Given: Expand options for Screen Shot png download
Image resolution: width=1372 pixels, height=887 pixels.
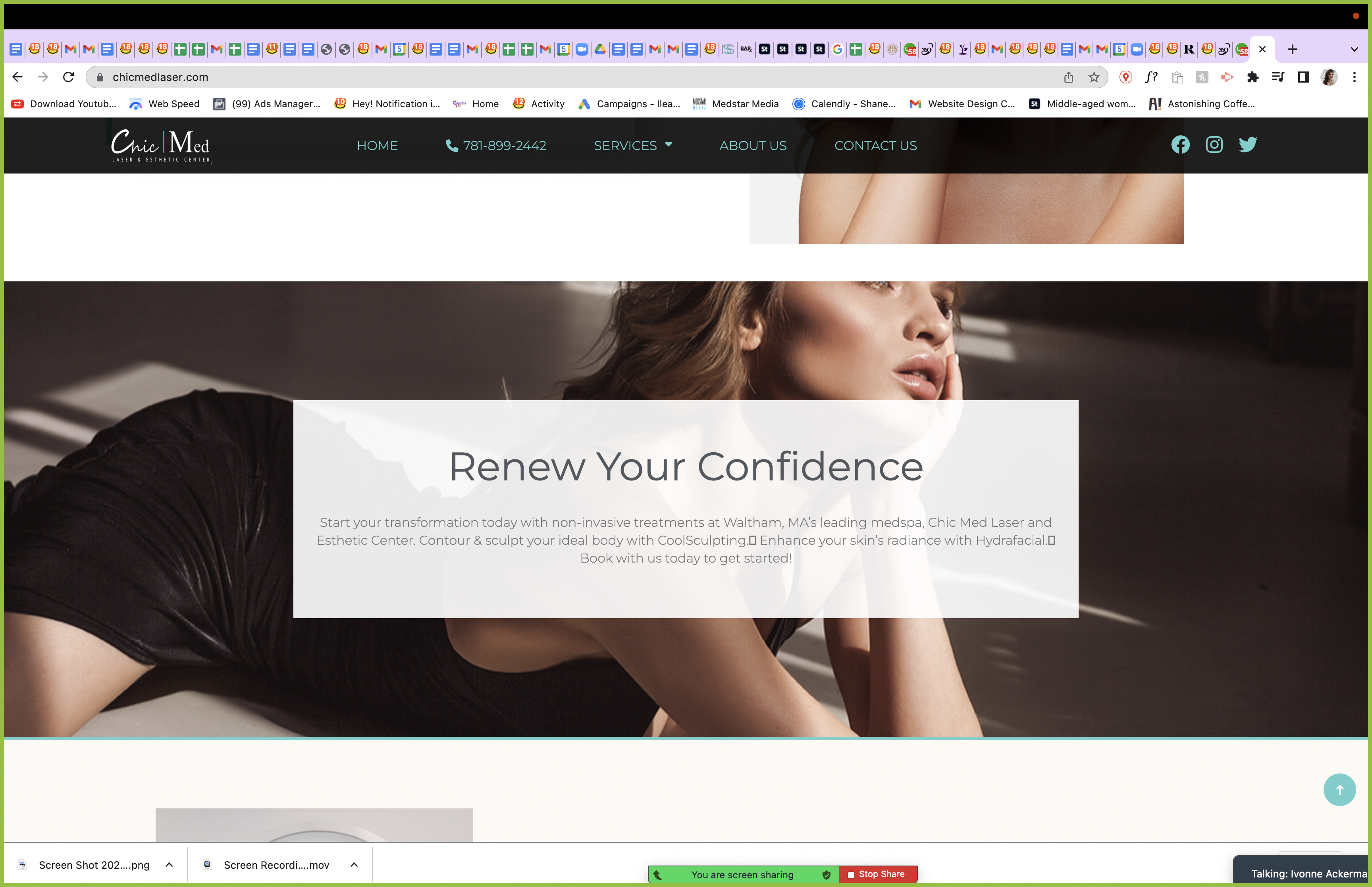Looking at the screenshot, I should (169, 864).
